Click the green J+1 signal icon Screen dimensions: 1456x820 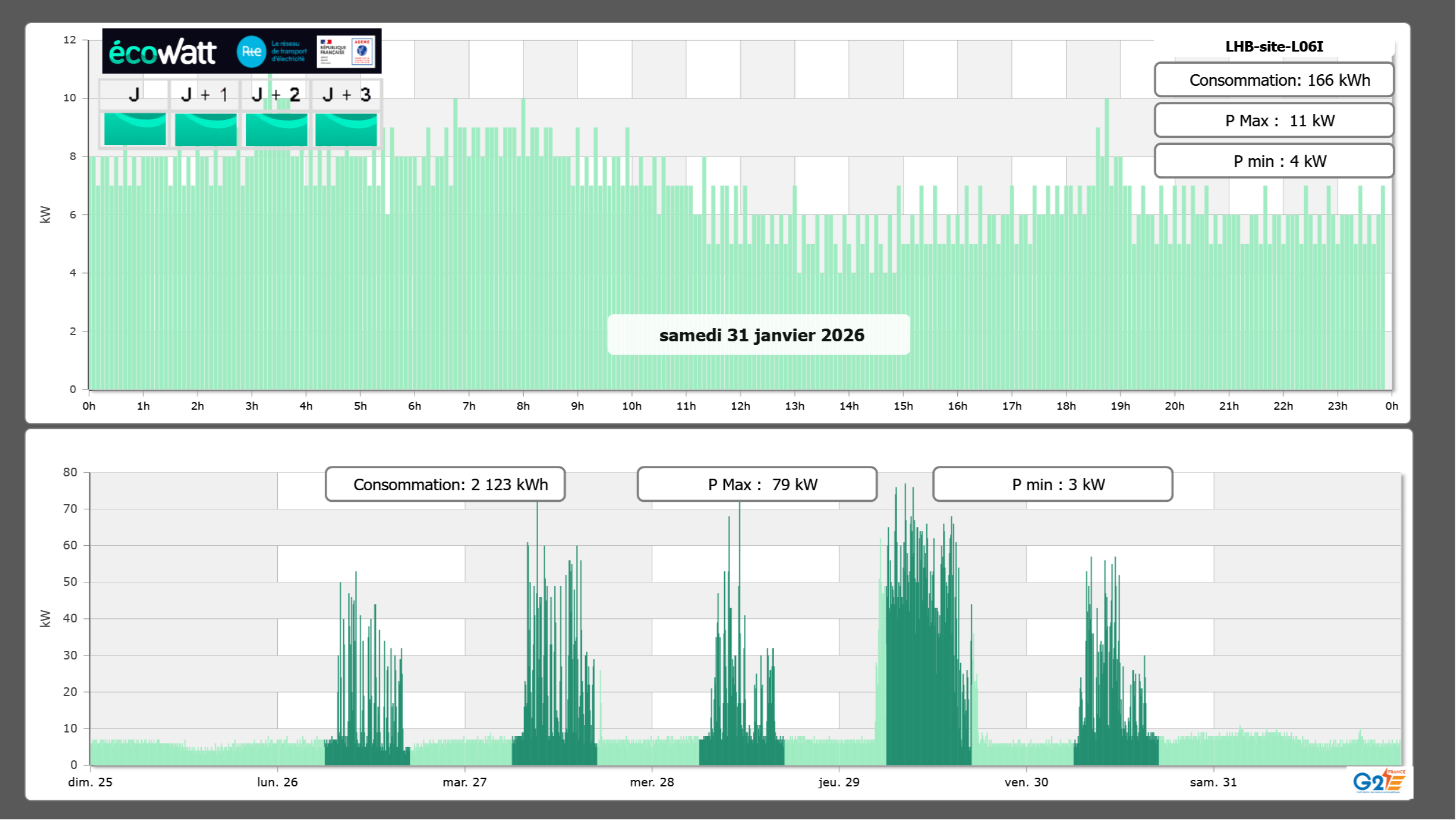pyautogui.click(x=206, y=129)
